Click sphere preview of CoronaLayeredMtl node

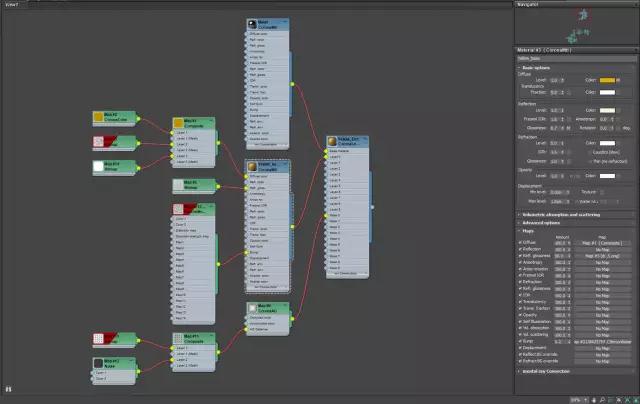click(x=332, y=141)
